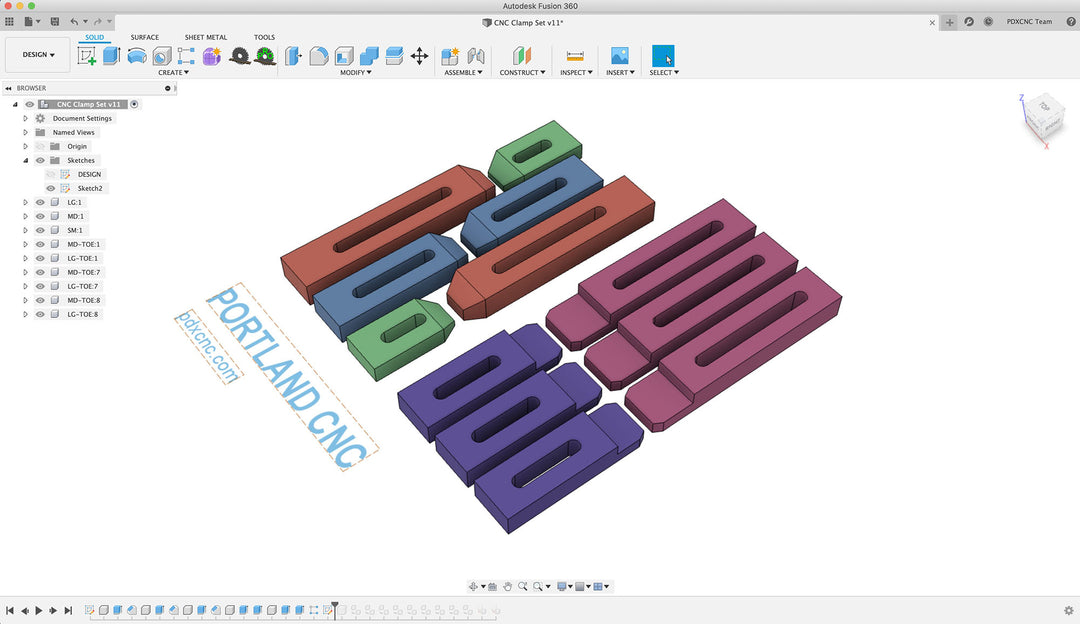Open the PDXCNC Team account menu
Image resolution: width=1080 pixels, height=624 pixels.
(1029, 21)
